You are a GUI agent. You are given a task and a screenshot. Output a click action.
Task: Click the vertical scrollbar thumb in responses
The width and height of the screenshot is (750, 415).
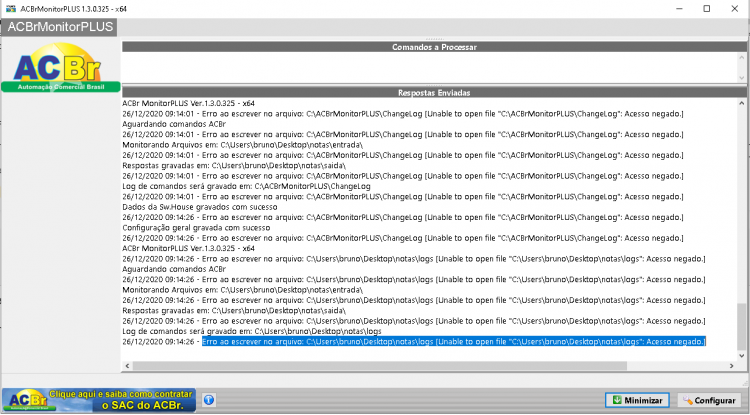click(x=741, y=326)
